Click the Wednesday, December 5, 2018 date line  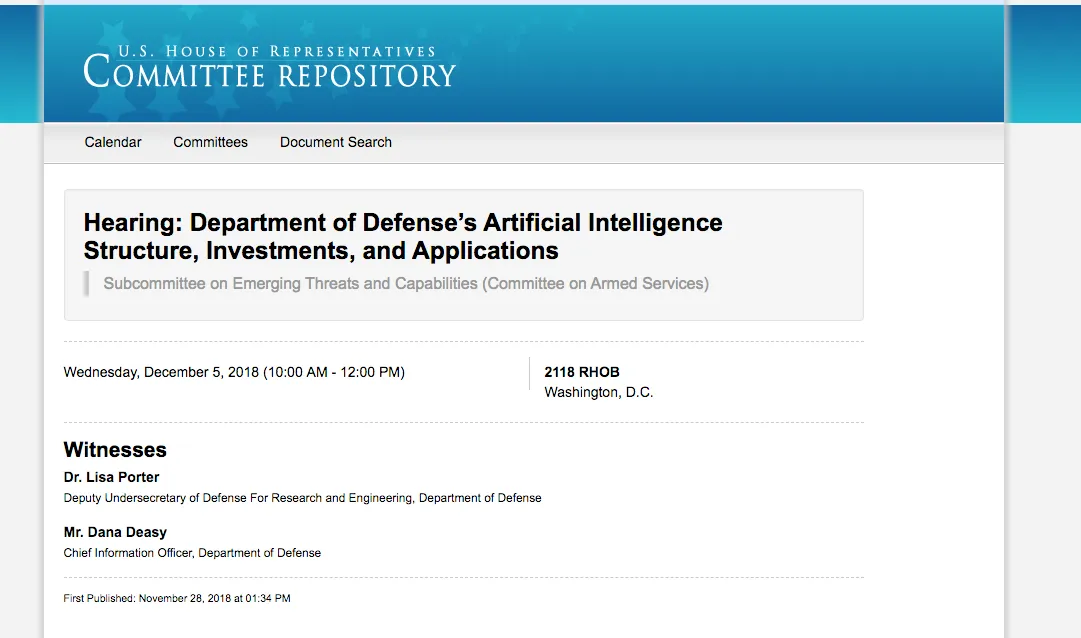click(234, 372)
